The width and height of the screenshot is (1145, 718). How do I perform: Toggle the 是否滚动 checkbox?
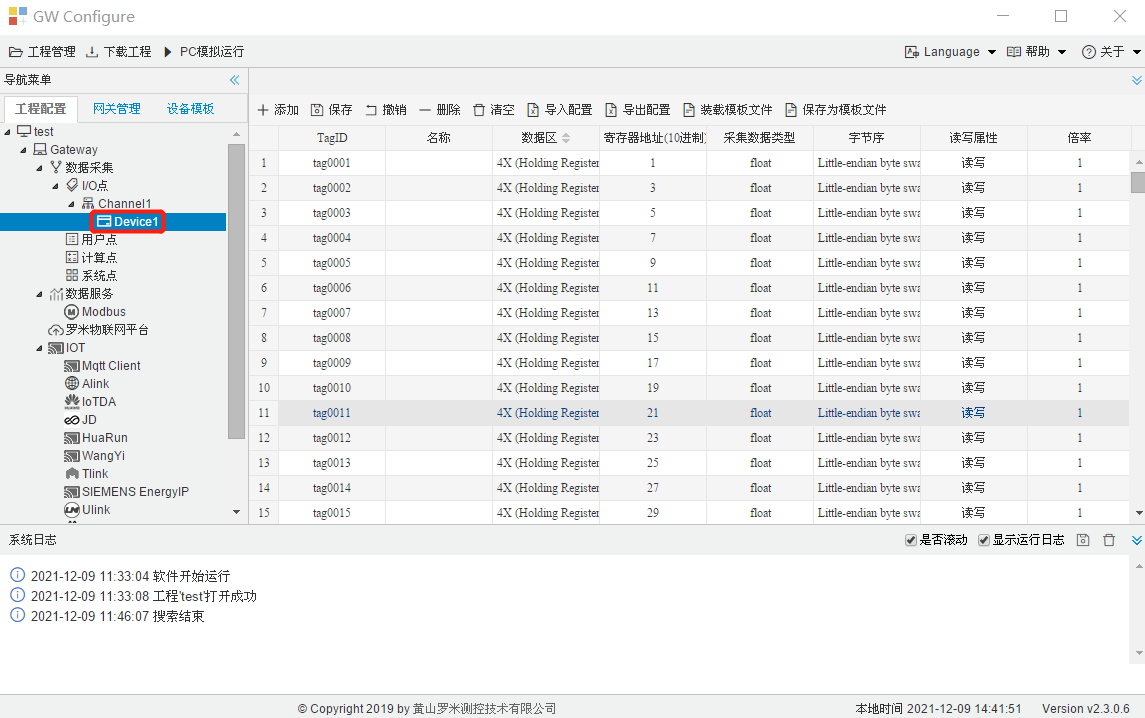click(911, 541)
